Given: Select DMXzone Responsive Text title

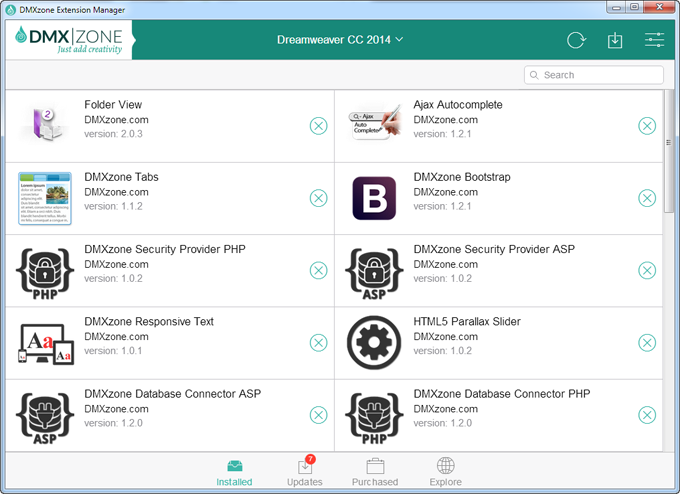Looking at the screenshot, I should click(x=149, y=321).
